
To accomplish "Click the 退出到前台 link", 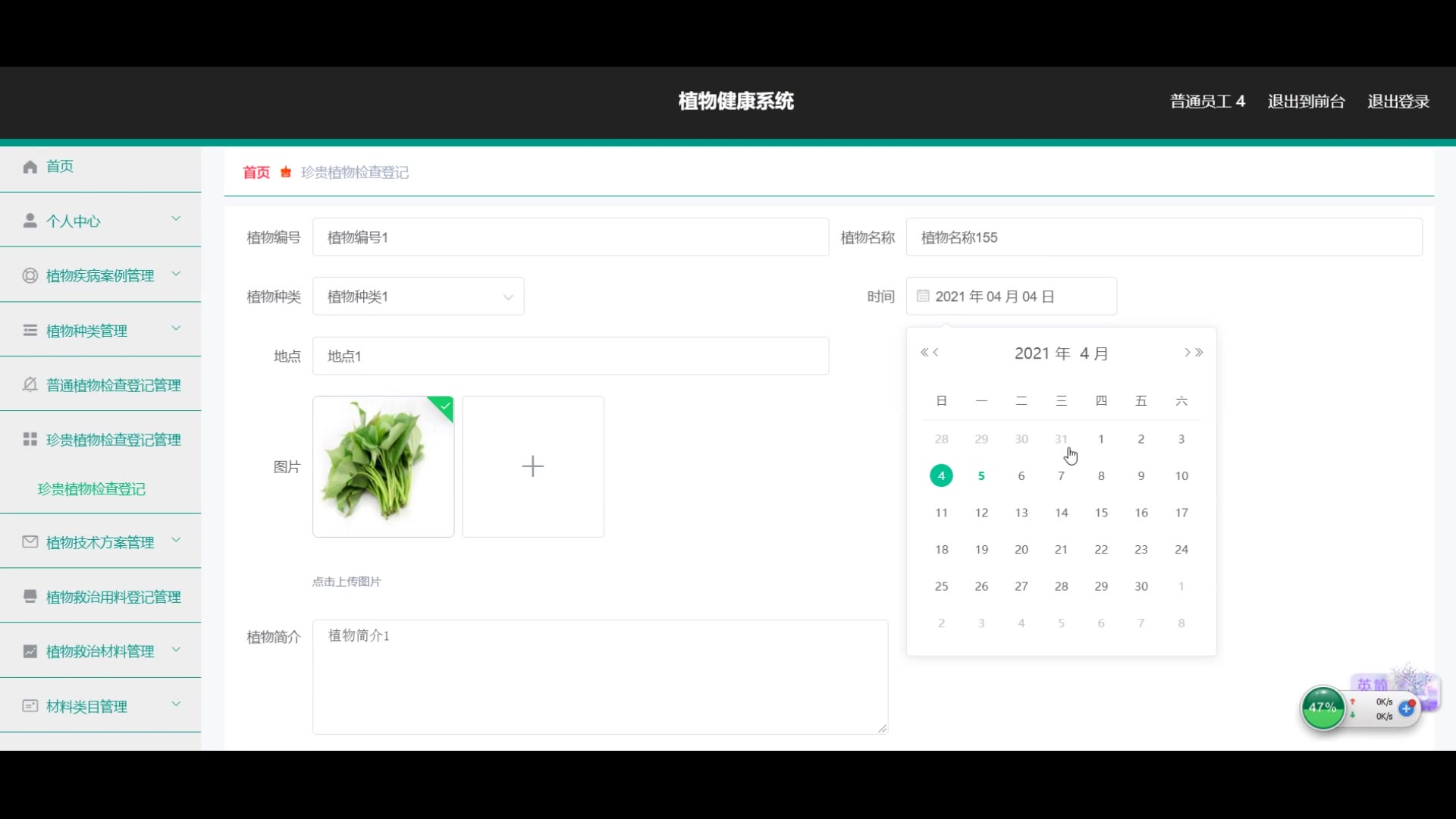I will (1306, 102).
